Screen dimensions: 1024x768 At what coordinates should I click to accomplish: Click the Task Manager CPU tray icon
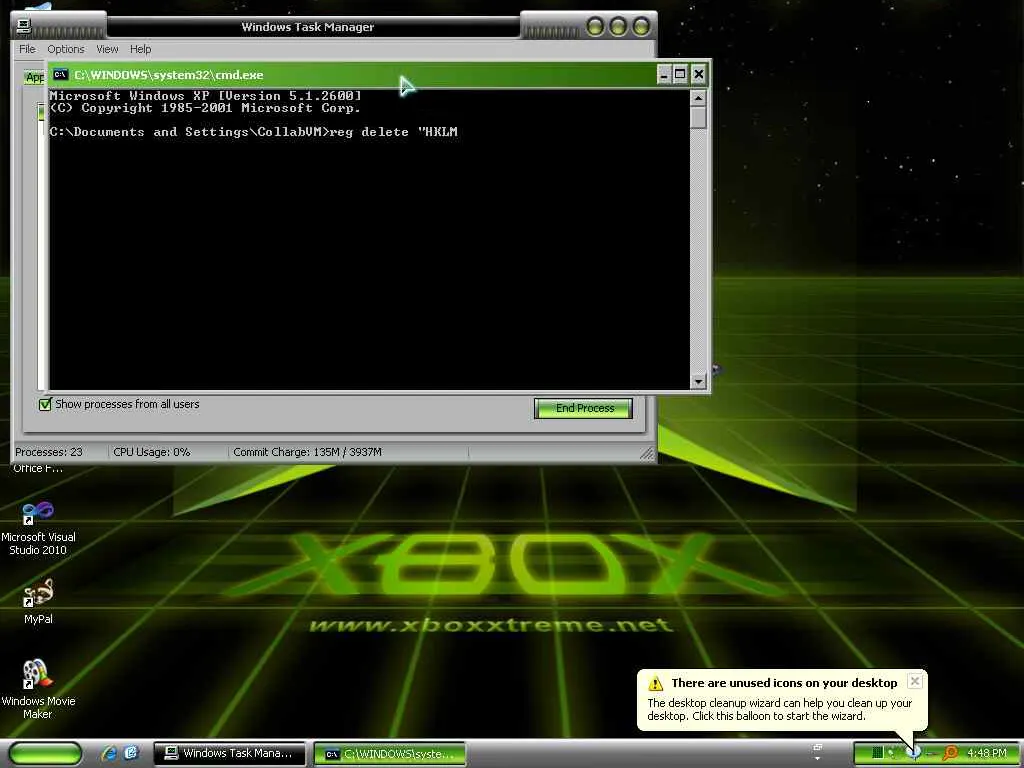click(877, 753)
